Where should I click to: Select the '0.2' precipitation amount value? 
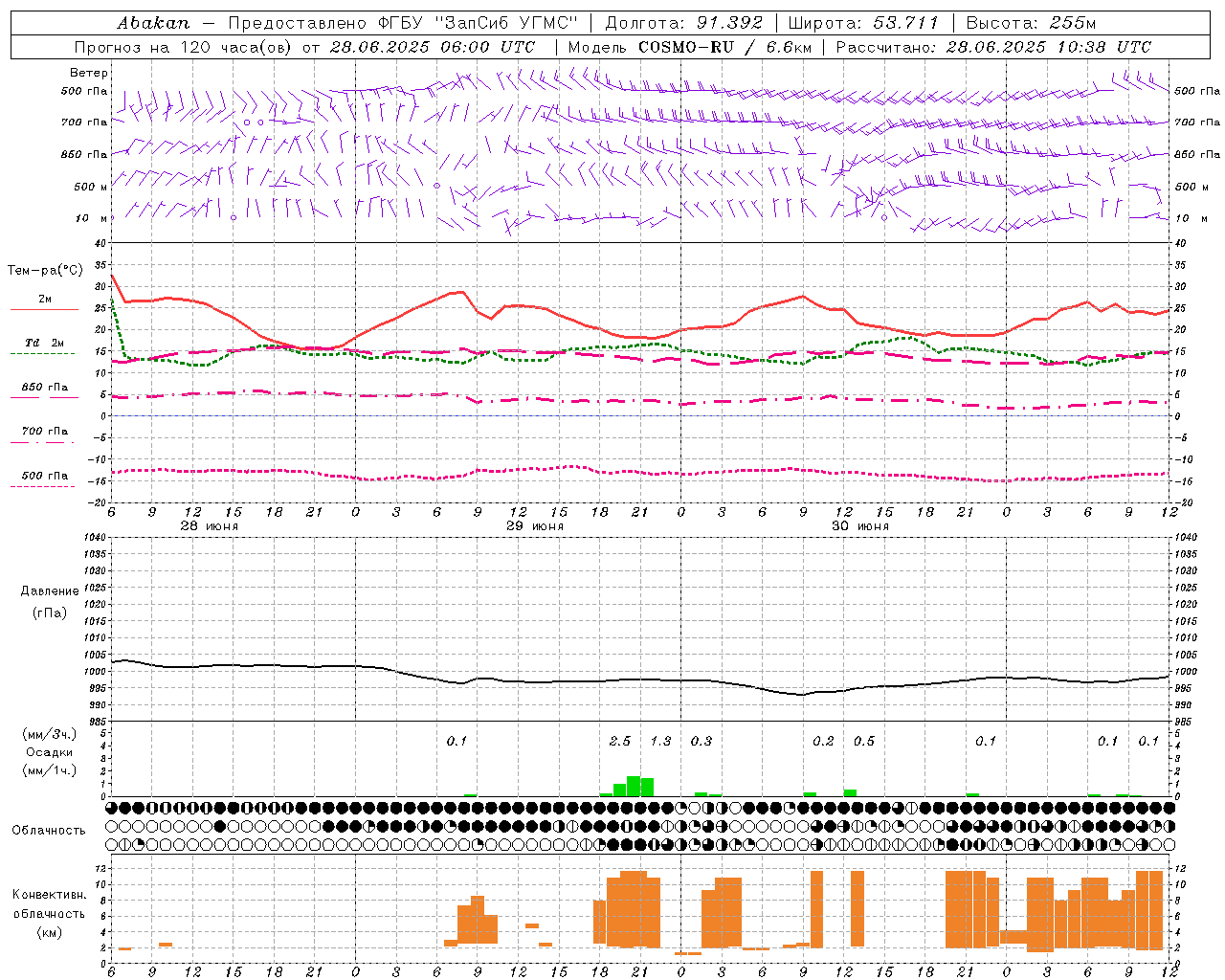823,742
